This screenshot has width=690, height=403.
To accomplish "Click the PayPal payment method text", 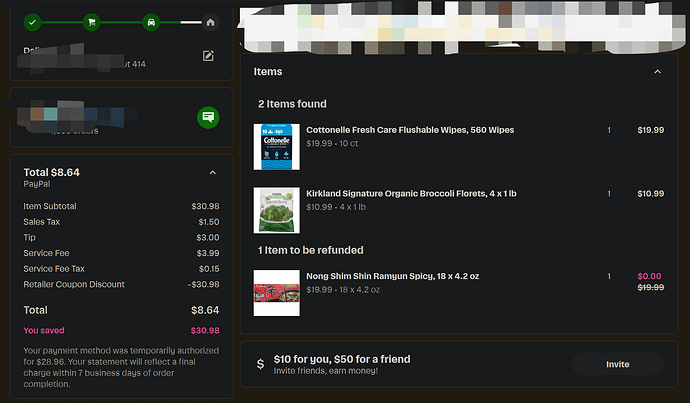I will tap(37, 184).
